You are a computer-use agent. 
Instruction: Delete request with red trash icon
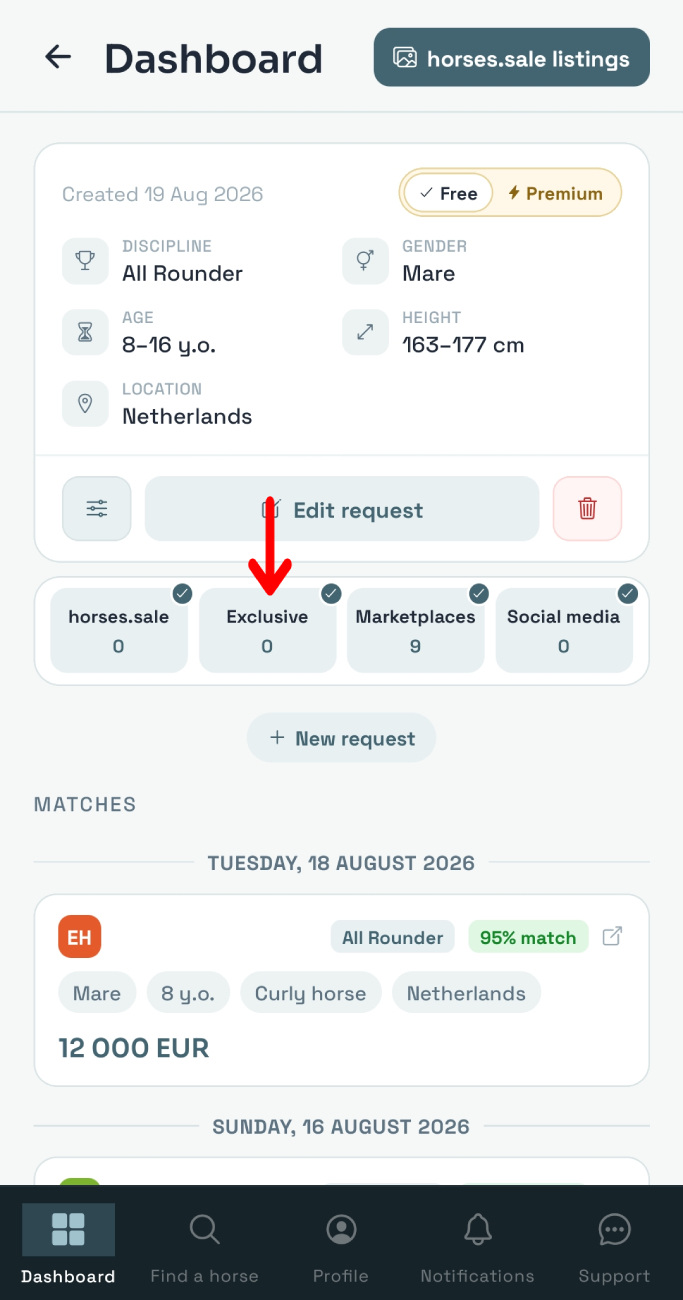coord(587,509)
